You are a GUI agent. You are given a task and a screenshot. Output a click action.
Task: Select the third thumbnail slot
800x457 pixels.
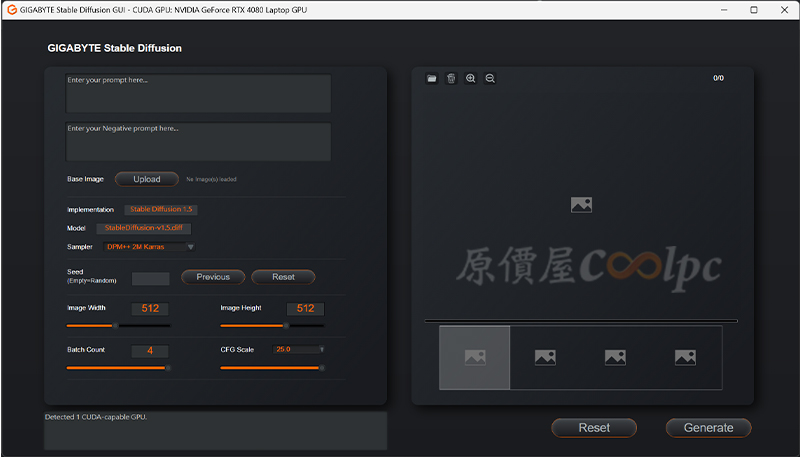click(615, 358)
